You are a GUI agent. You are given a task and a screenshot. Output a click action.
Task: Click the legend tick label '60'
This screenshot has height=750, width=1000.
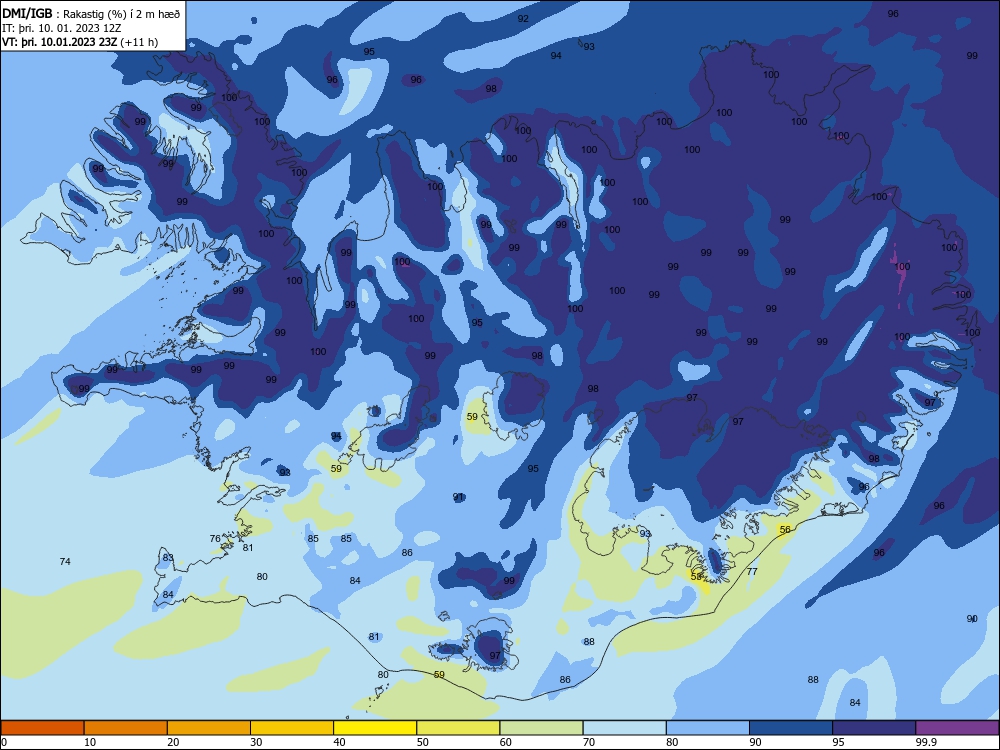(x=505, y=742)
